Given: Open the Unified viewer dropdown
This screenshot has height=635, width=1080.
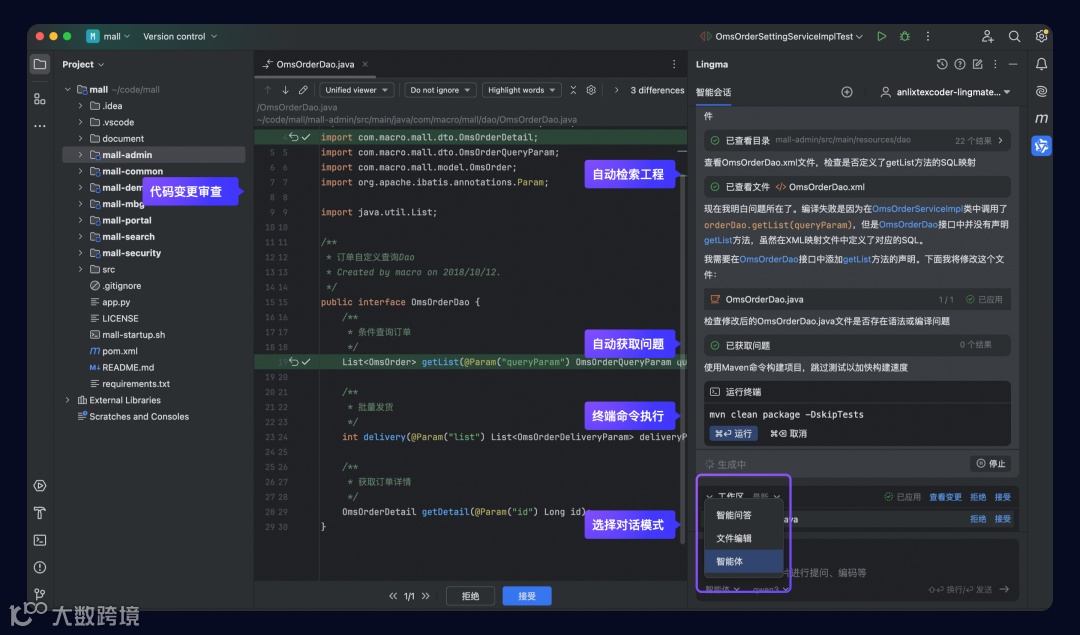Looking at the screenshot, I should click(x=356, y=90).
